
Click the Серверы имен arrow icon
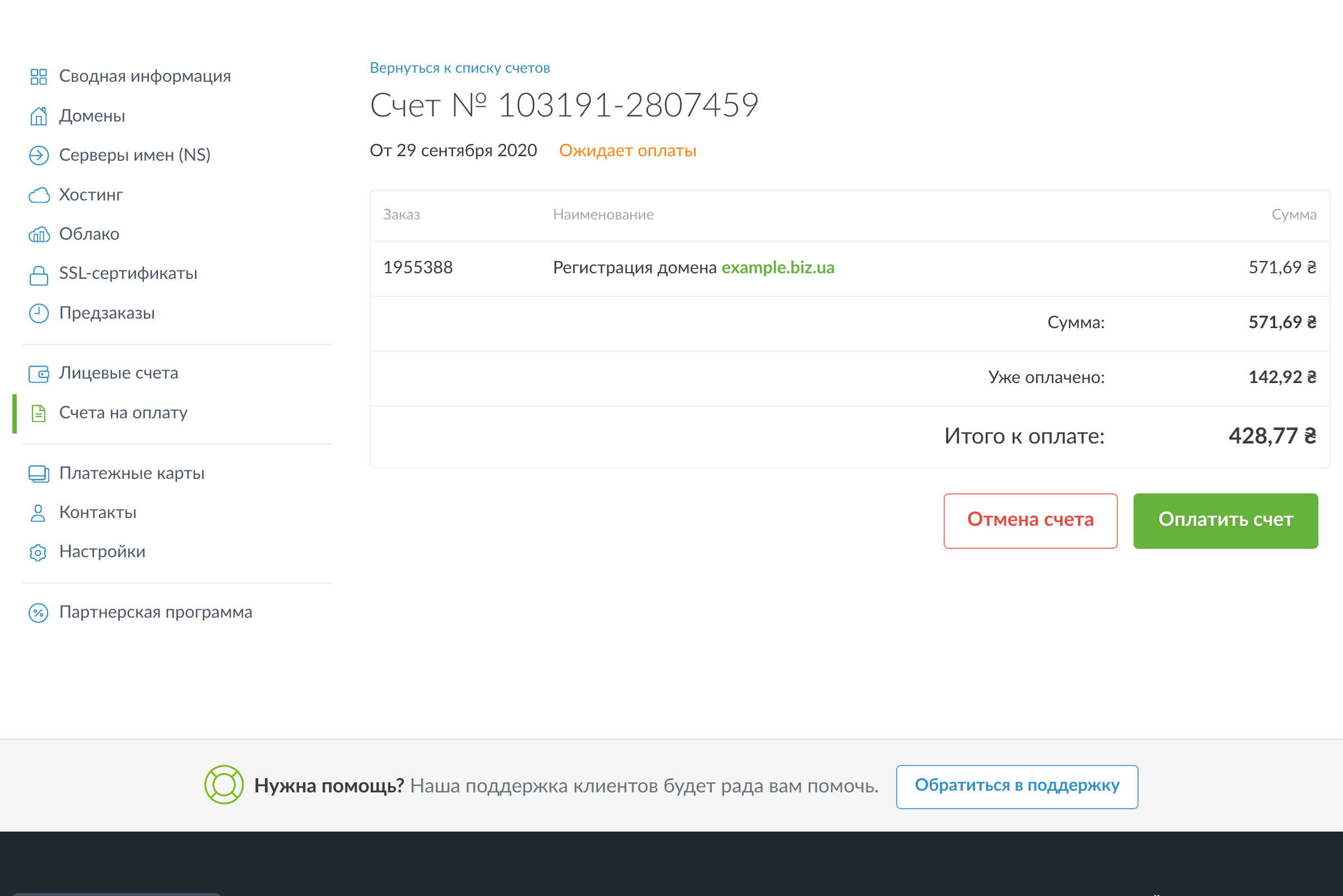tap(38, 156)
